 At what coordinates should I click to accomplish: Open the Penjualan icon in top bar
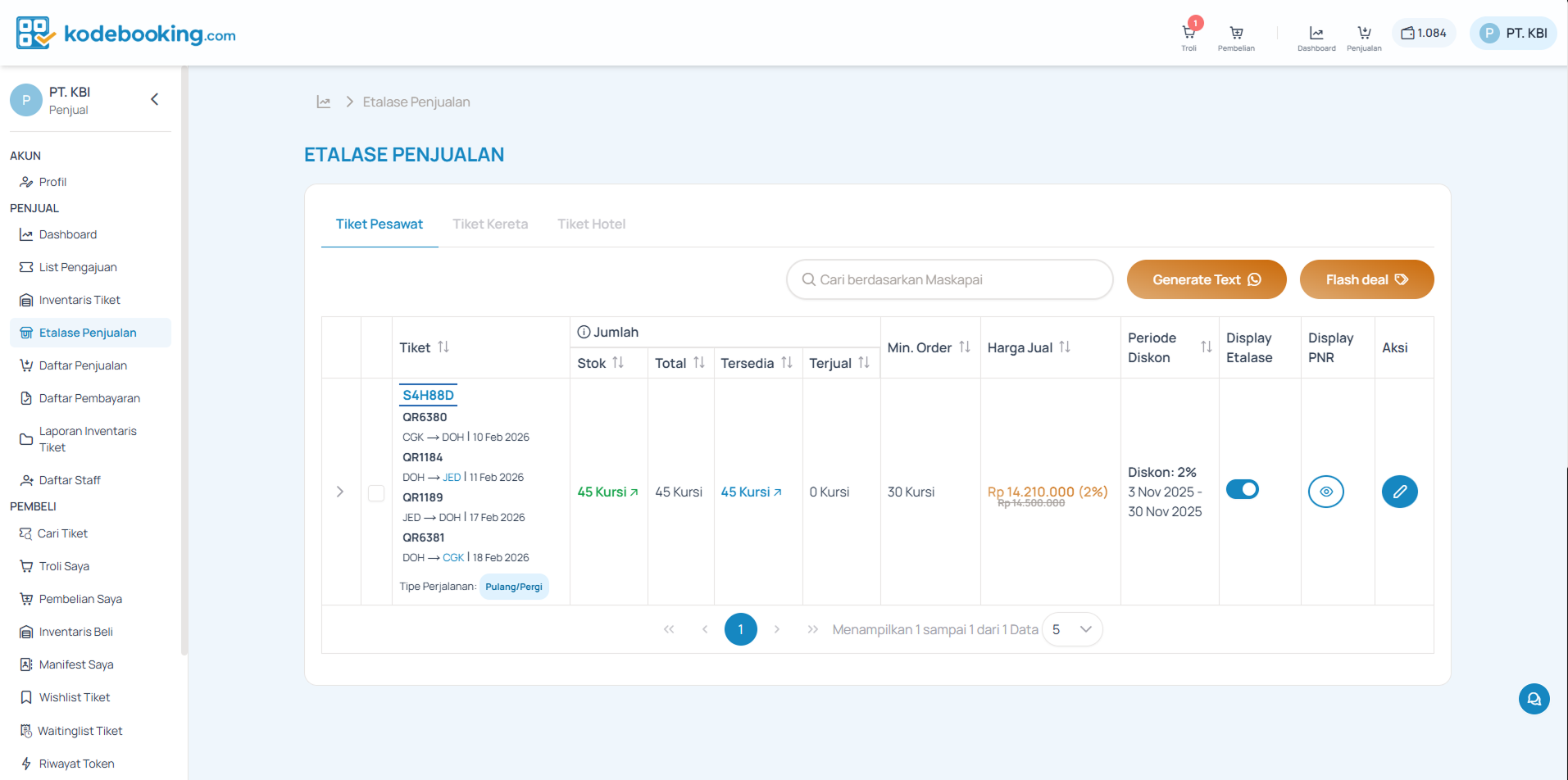[x=1364, y=34]
